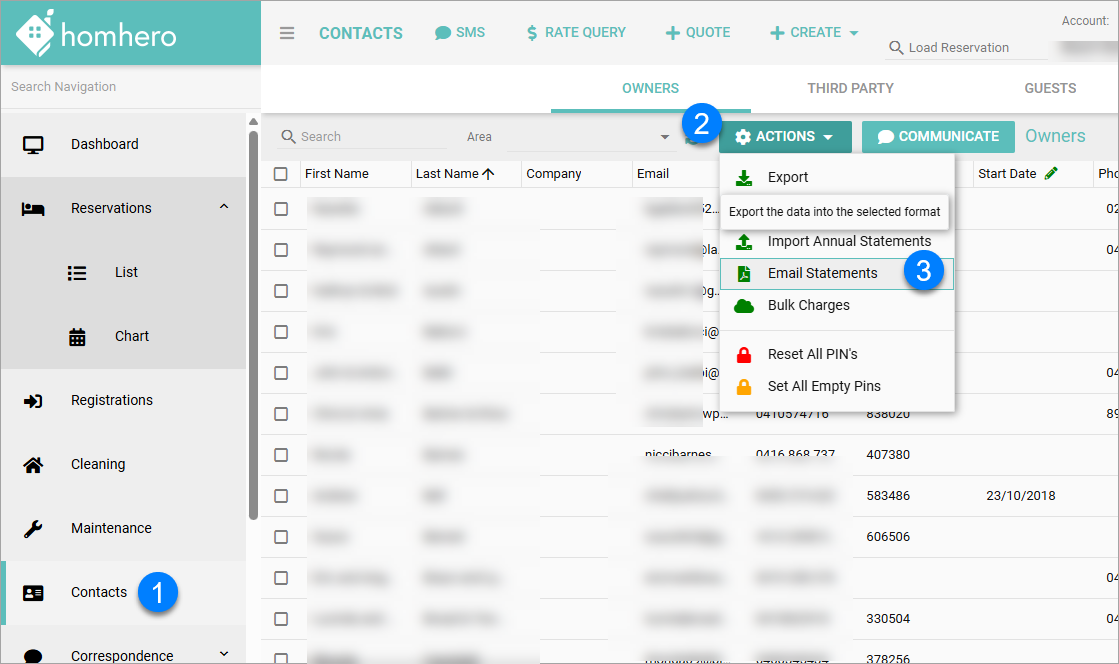The image size is (1119, 664).
Task: Click the Bulk Charges cloud icon
Action: point(744,306)
